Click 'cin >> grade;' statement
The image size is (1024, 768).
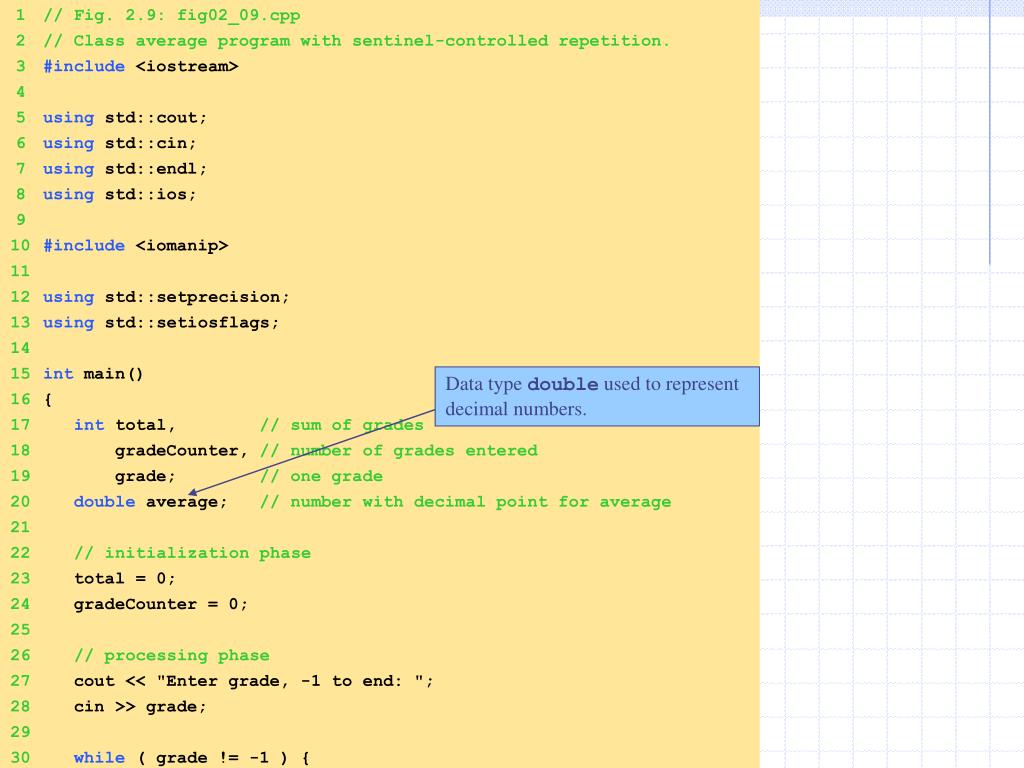[140, 707]
